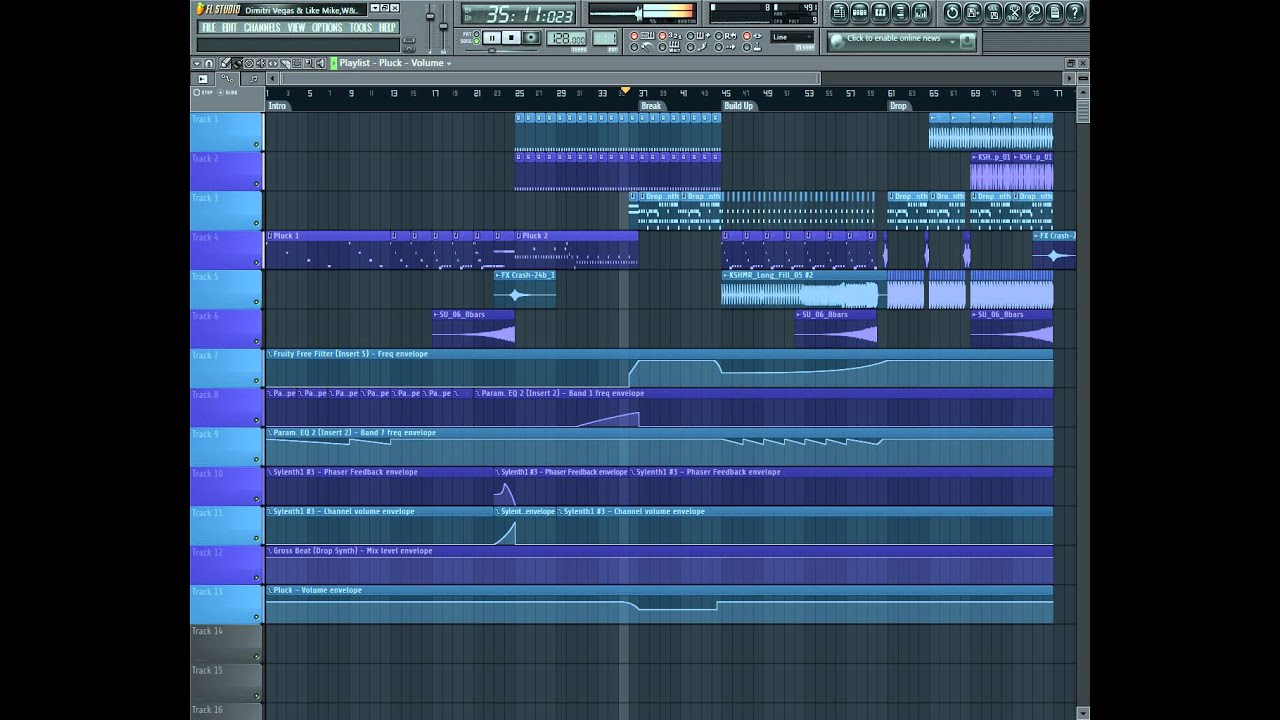Viewport: 1280px width, 720px height.
Task: Open the TOOLS menu
Action: point(361,28)
